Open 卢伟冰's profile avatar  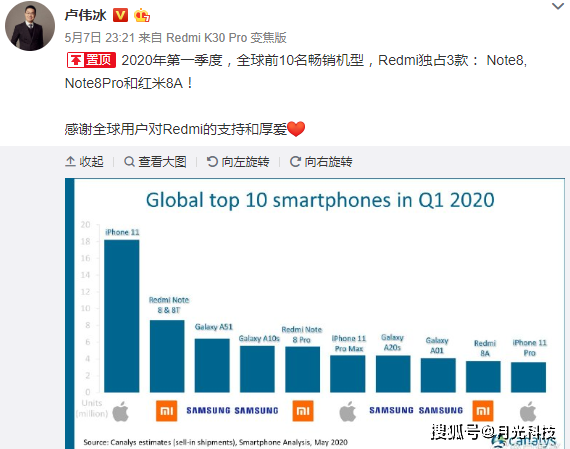[30, 26]
